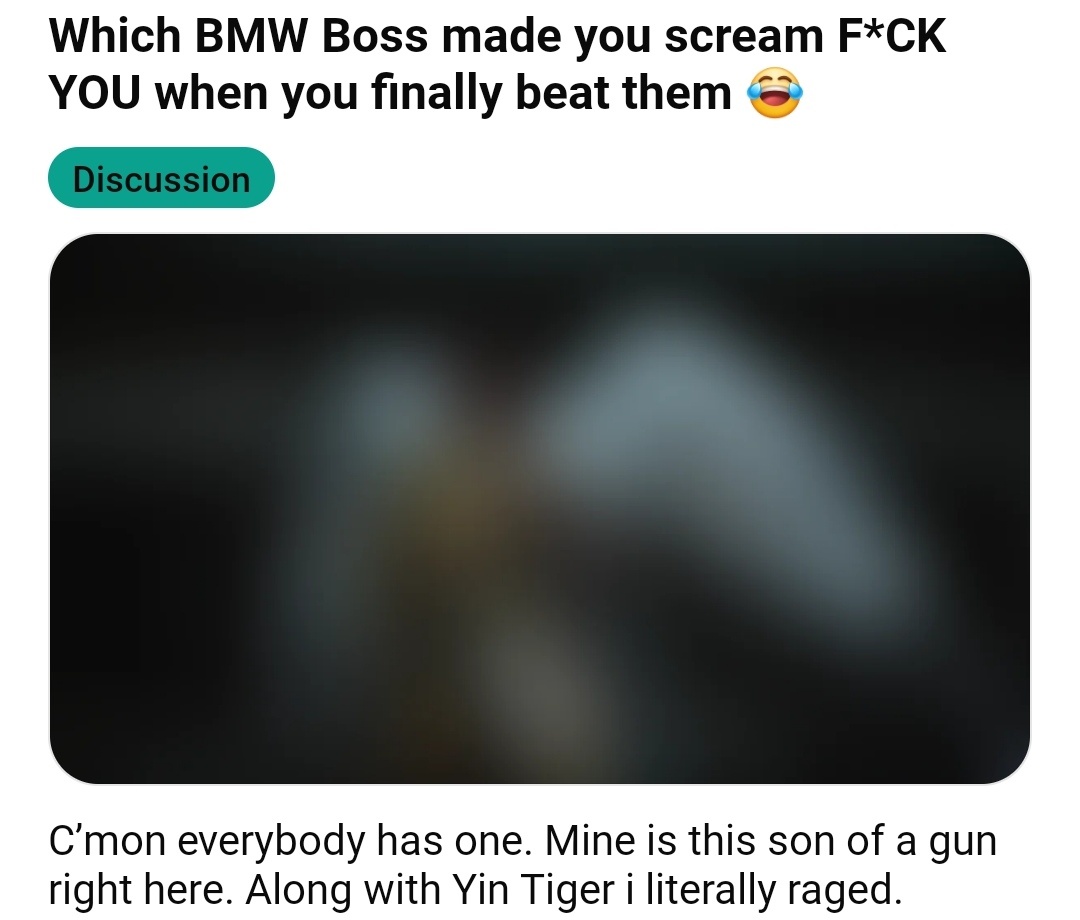Open the post titled Which BMW Boss
This screenshot has width=1080, height=920.
click(497, 64)
